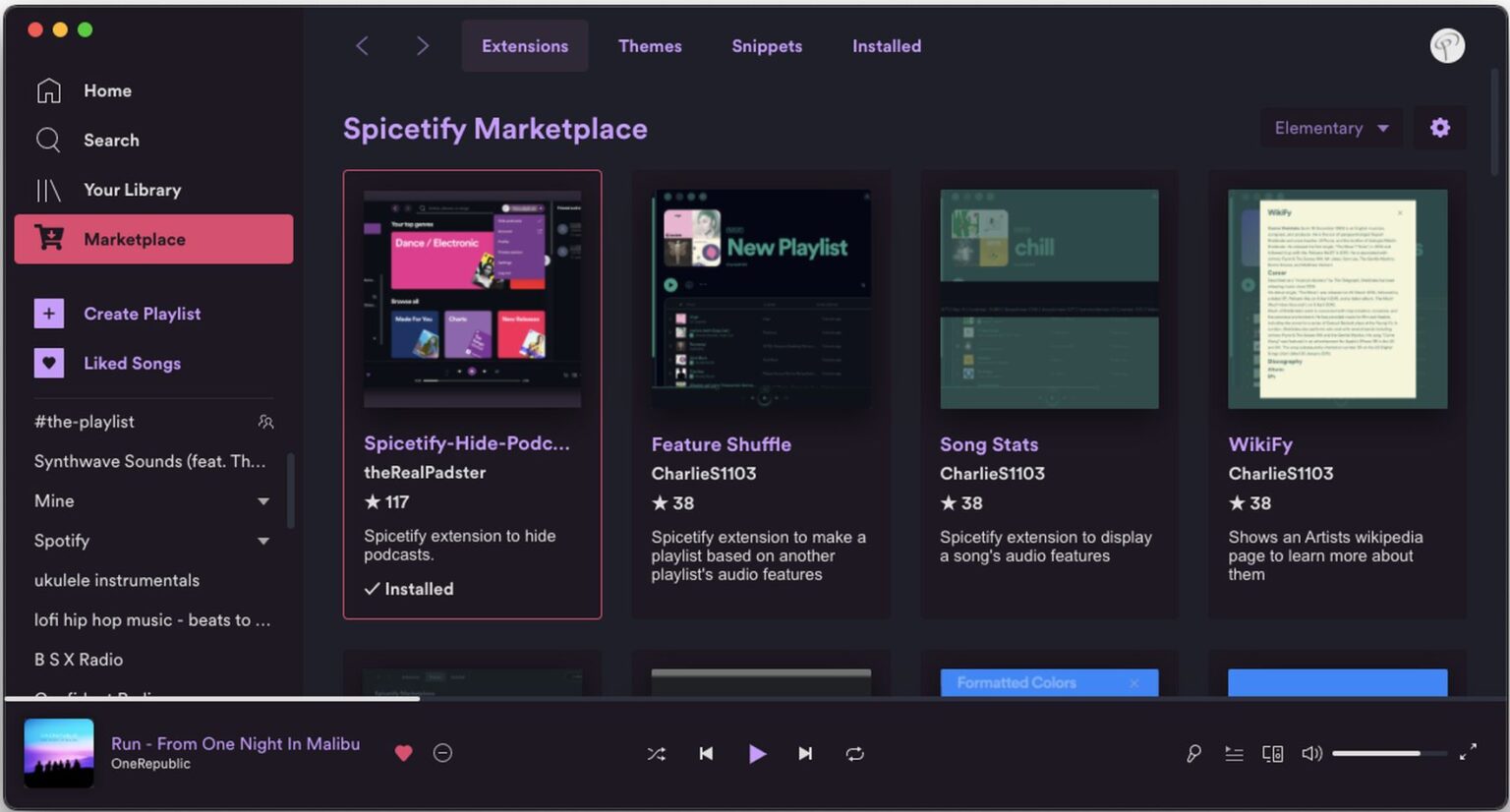
Task: Open the Installed tab
Action: tap(885, 45)
